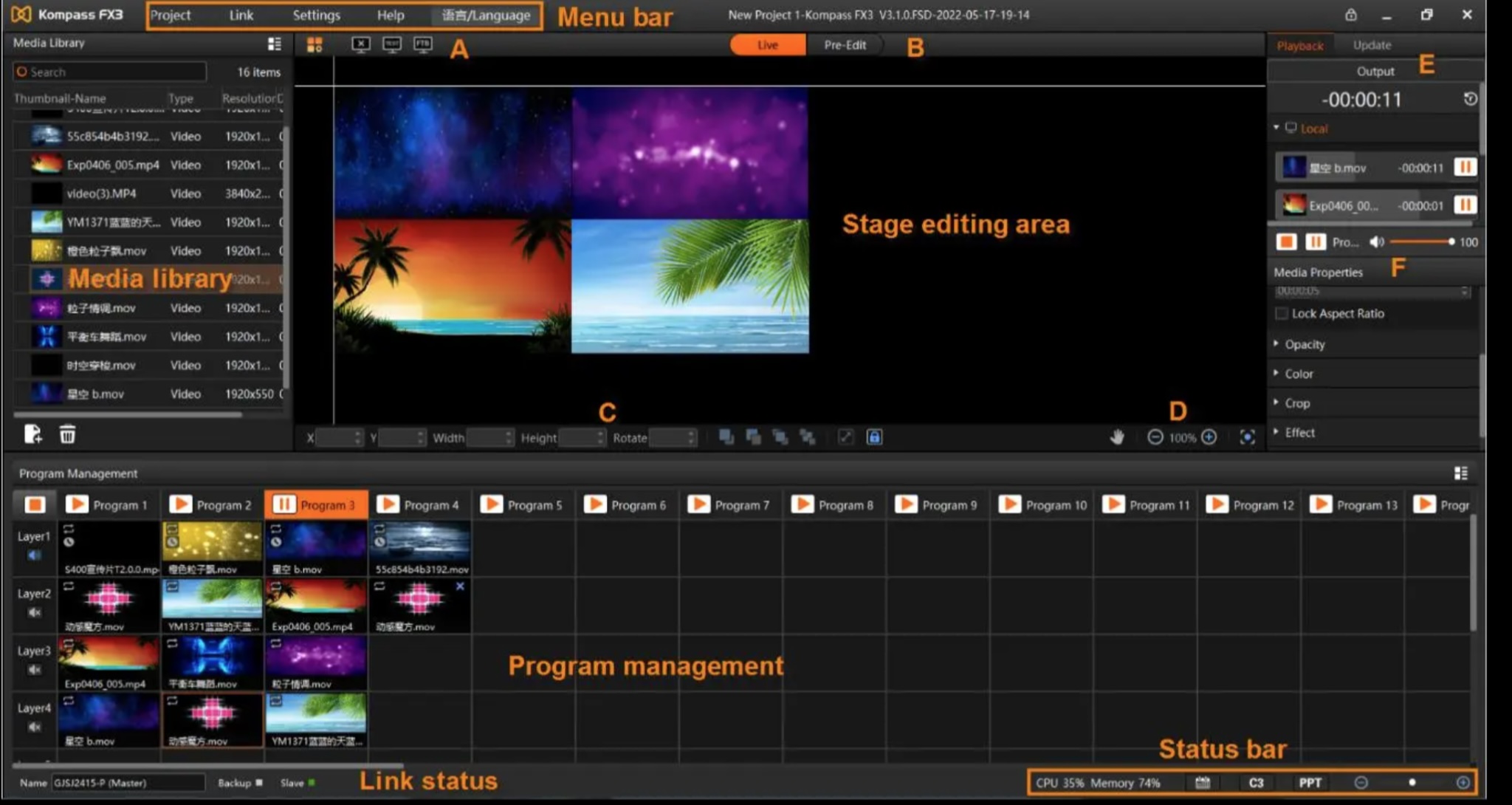Play Program 1
Image resolution: width=1512 pixels, height=805 pixels.
point(76,504)
